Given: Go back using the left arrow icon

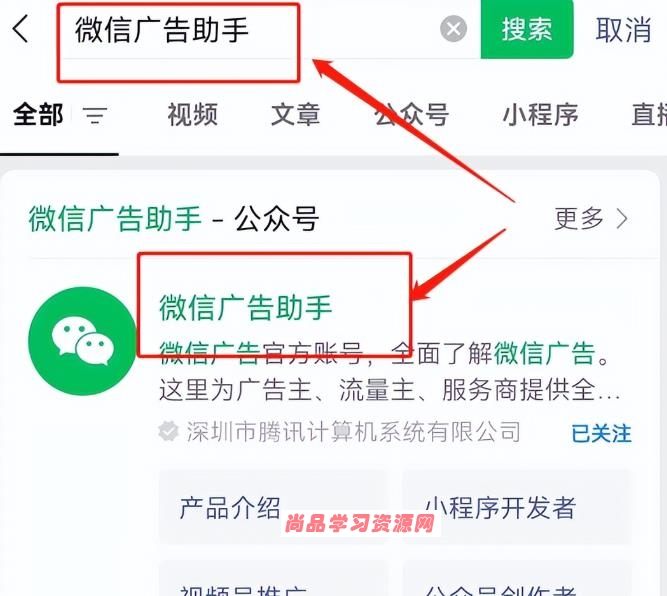Looking at the screenshot, I should point(20,29).
